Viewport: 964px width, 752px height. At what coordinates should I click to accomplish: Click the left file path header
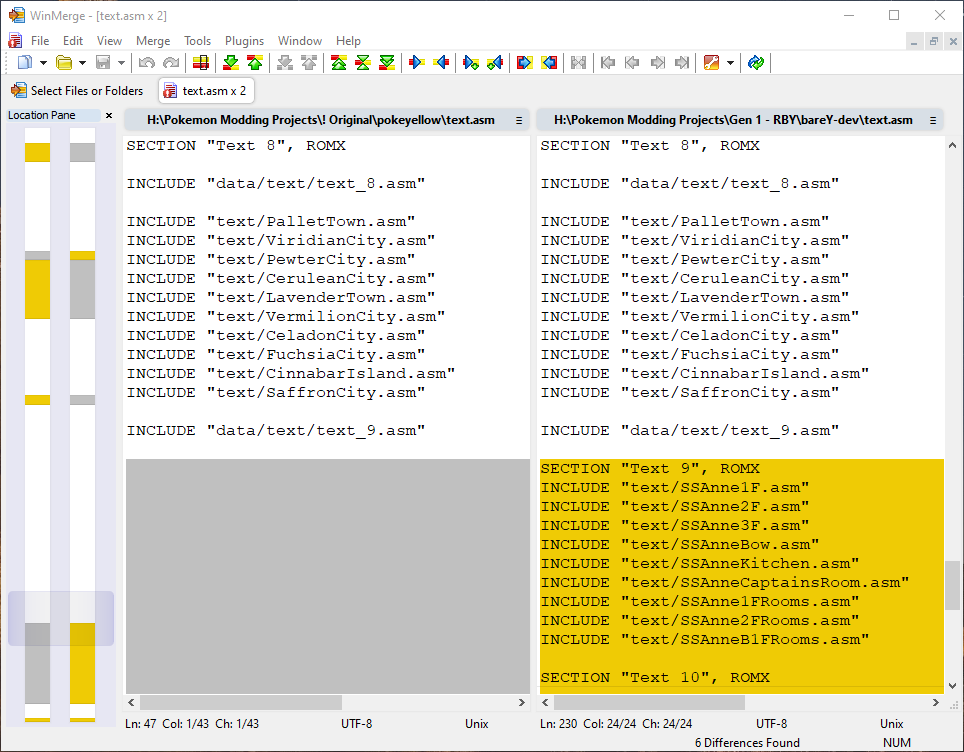point(320,120)
